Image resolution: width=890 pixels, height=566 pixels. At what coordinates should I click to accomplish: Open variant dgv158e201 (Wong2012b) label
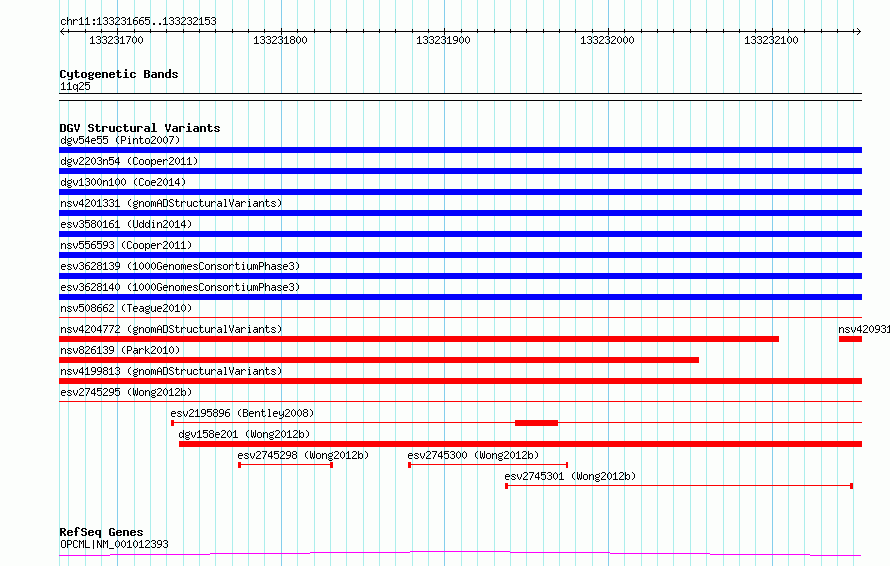click(x=244, y=434)
